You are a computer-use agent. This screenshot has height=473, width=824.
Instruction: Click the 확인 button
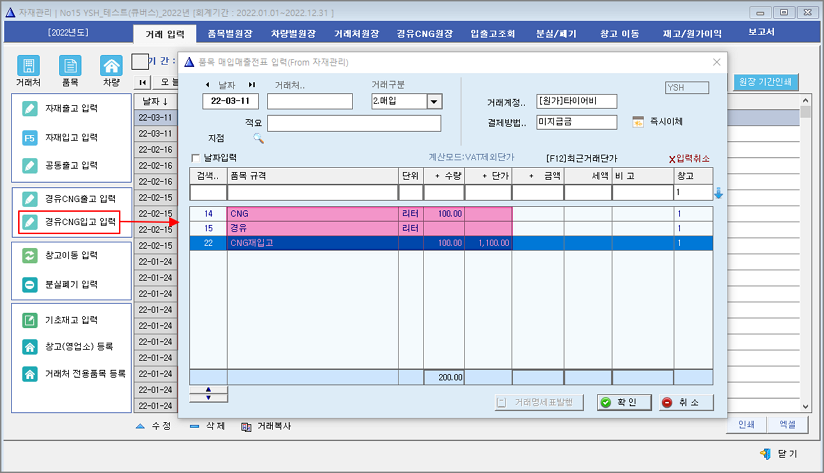[624, 403]
